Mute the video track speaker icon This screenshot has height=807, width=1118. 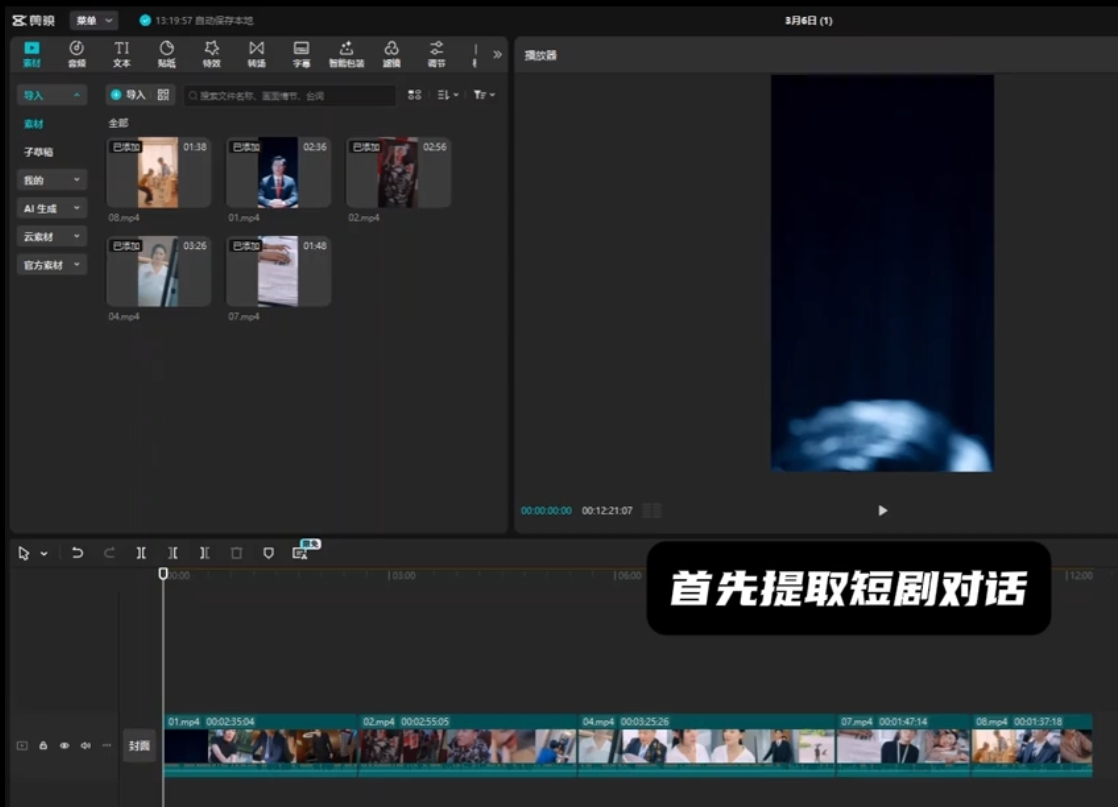click(x=85, y=746)
